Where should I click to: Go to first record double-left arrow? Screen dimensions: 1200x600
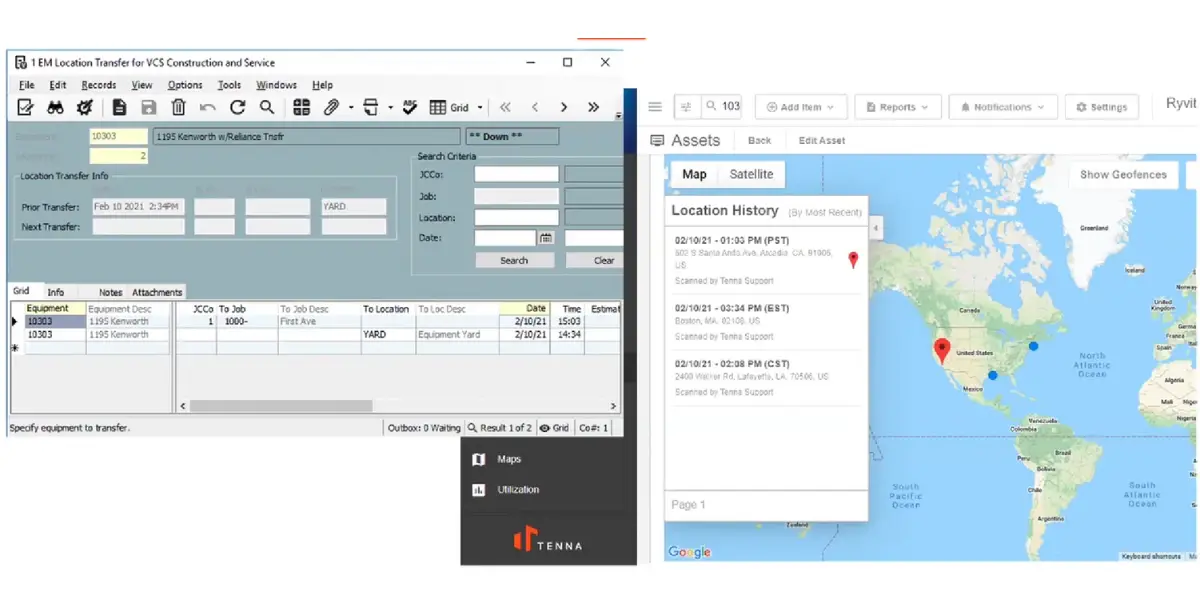[x=505, y=107]
